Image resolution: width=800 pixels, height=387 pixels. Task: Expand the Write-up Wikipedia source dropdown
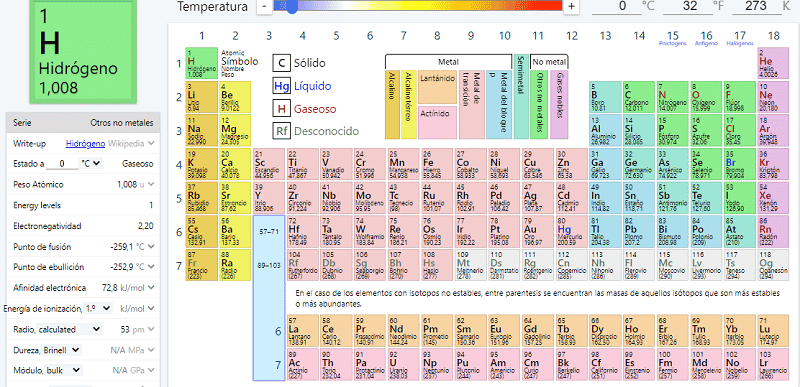[151, 144]
